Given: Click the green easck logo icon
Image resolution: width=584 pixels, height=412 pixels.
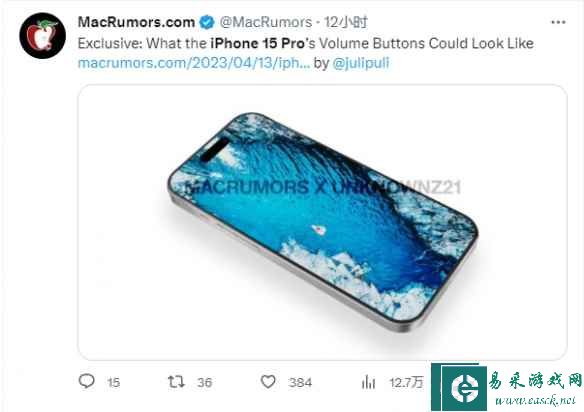Looking at the screenshot, I should (x=464, y=388).
